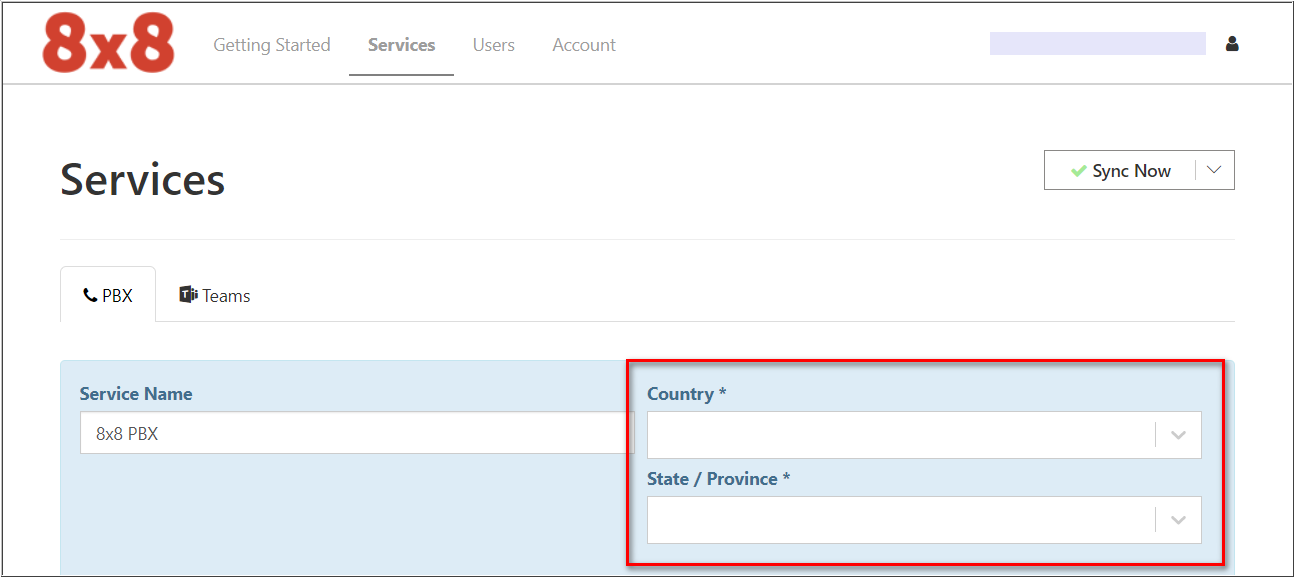
Task: Click the State / Province * label
Action: coord(719,479)
